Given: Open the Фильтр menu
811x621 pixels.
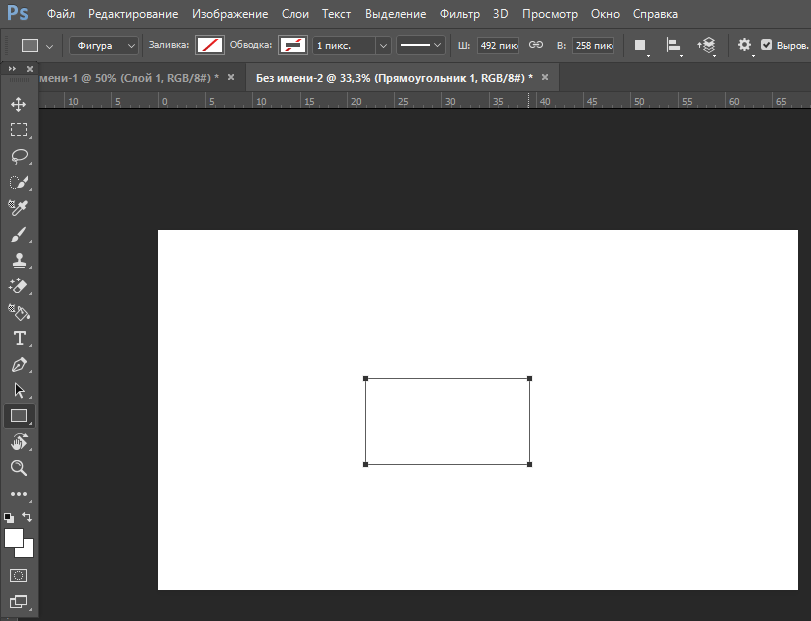Looking at the screenshot, I should 459,14.
